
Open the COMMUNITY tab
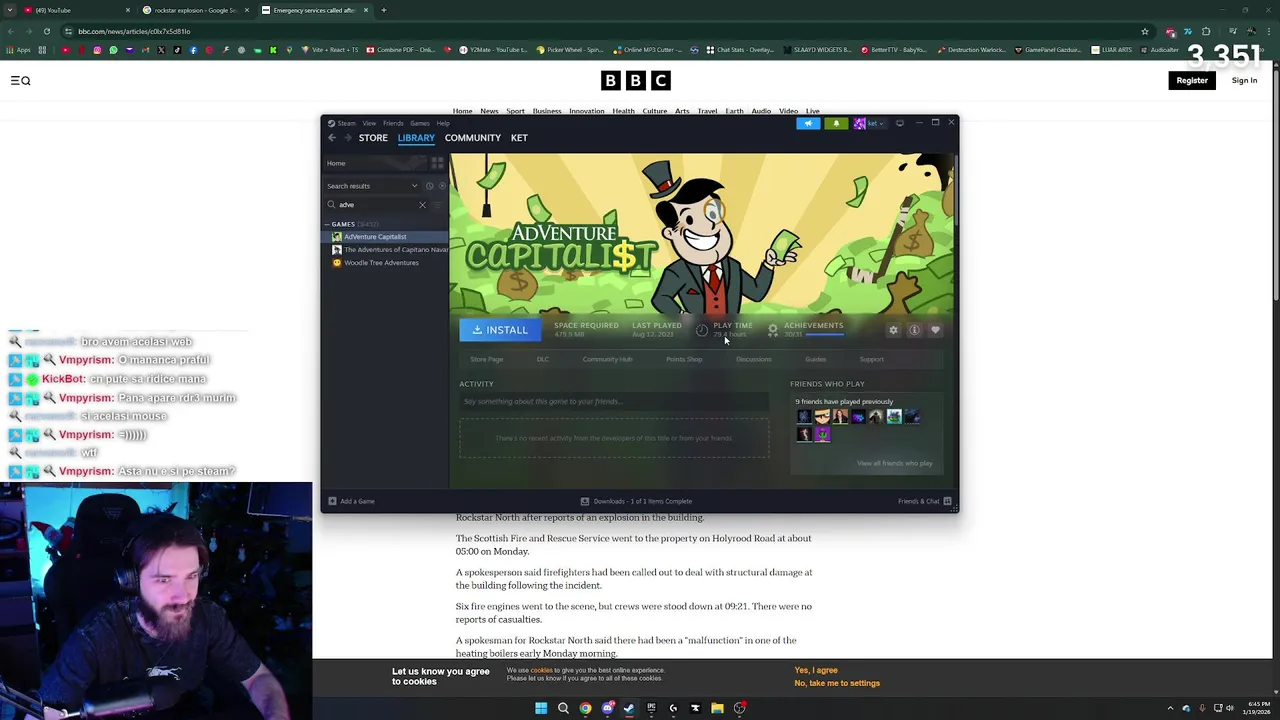click(473, 138)
